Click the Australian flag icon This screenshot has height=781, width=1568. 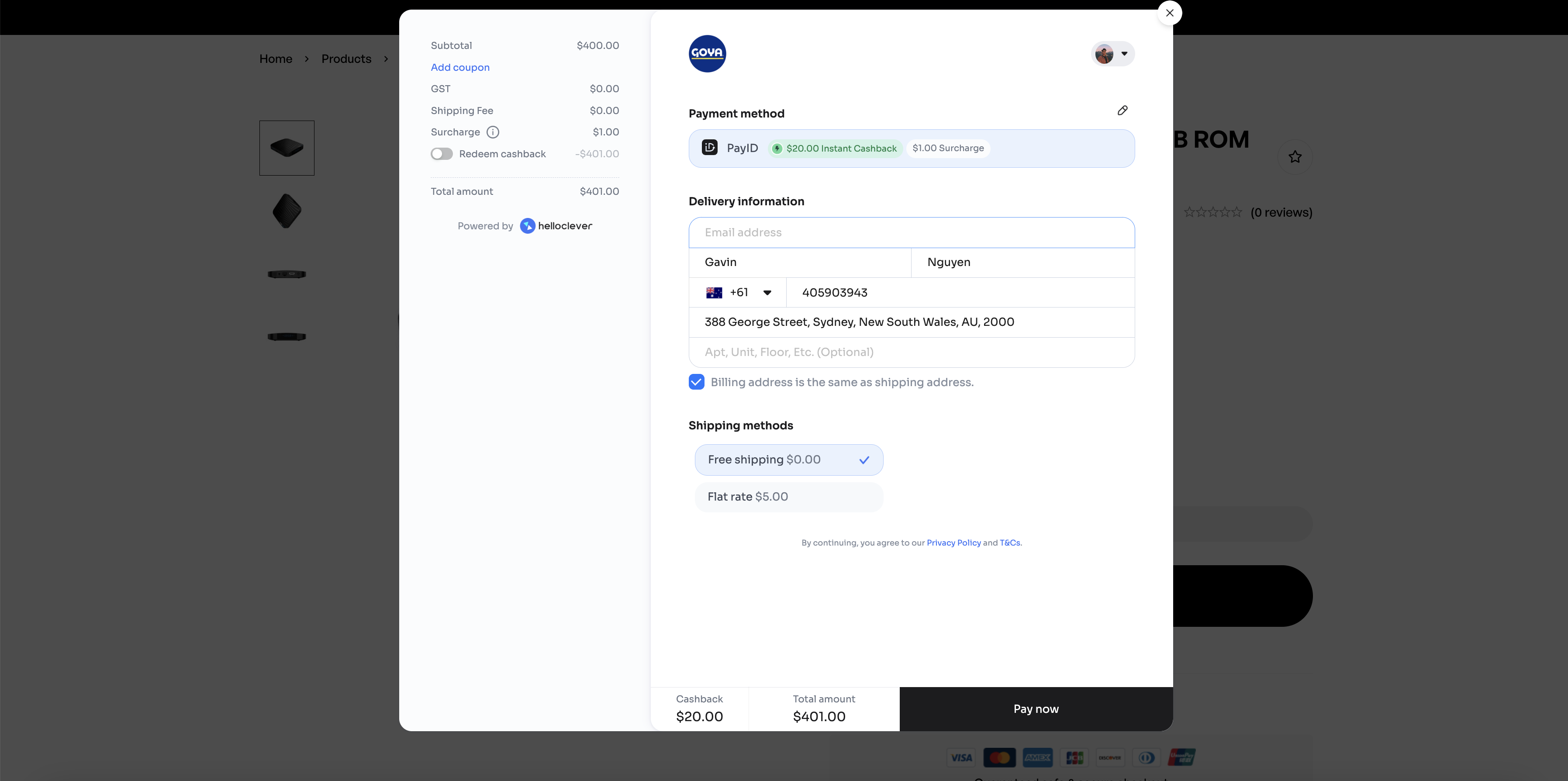(x=714, y=293)
